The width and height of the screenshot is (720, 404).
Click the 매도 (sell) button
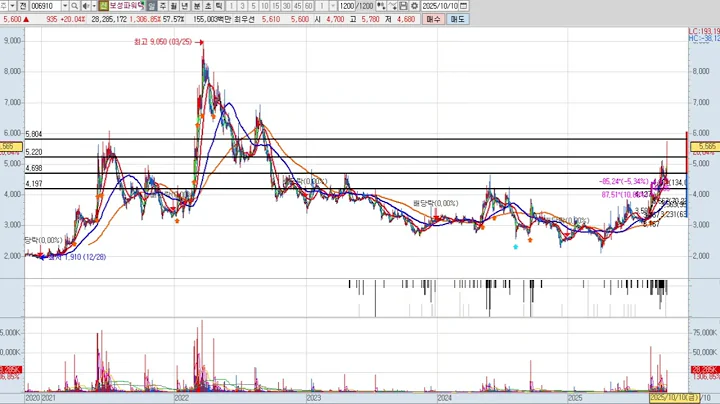[x=458, y=19]
